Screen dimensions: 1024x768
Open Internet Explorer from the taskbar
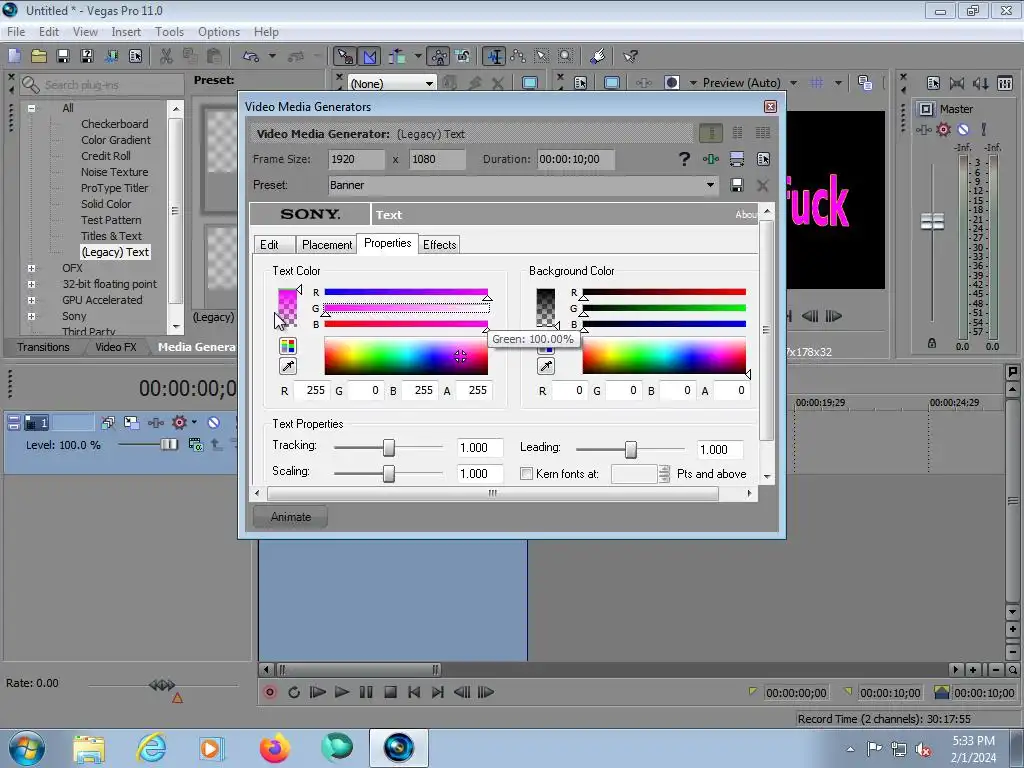tap(151, 748)
